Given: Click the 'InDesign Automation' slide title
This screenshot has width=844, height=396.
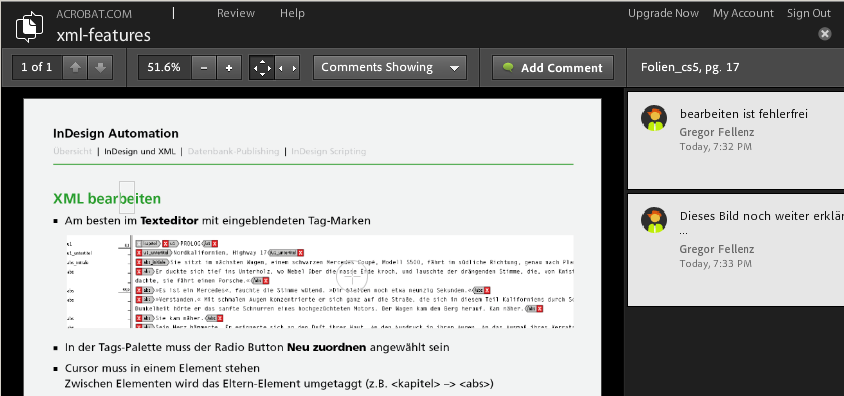Looking at the screenshot, I should click(116, 133).
